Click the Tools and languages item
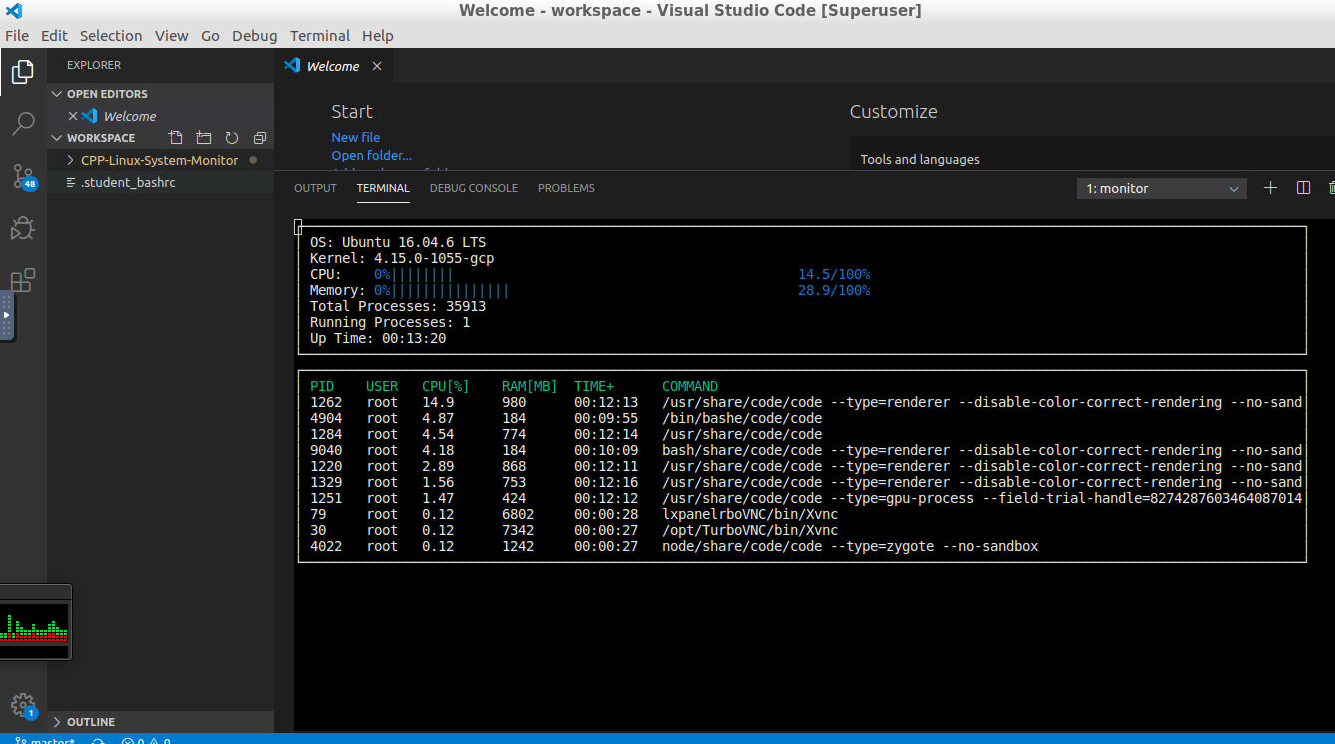1335x744 pixels. click(920, 159)
